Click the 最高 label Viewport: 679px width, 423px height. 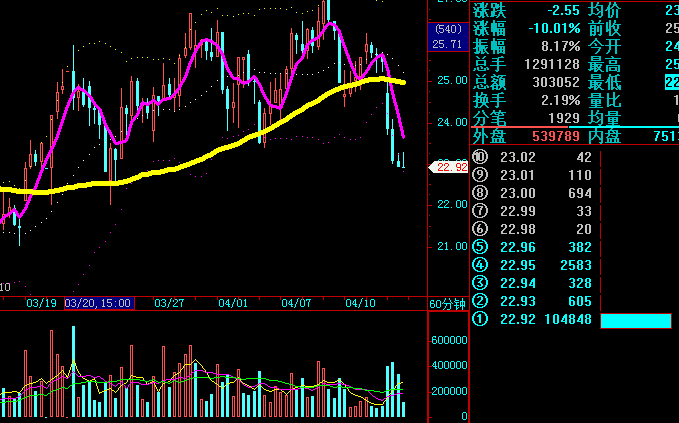click(605, 65)
